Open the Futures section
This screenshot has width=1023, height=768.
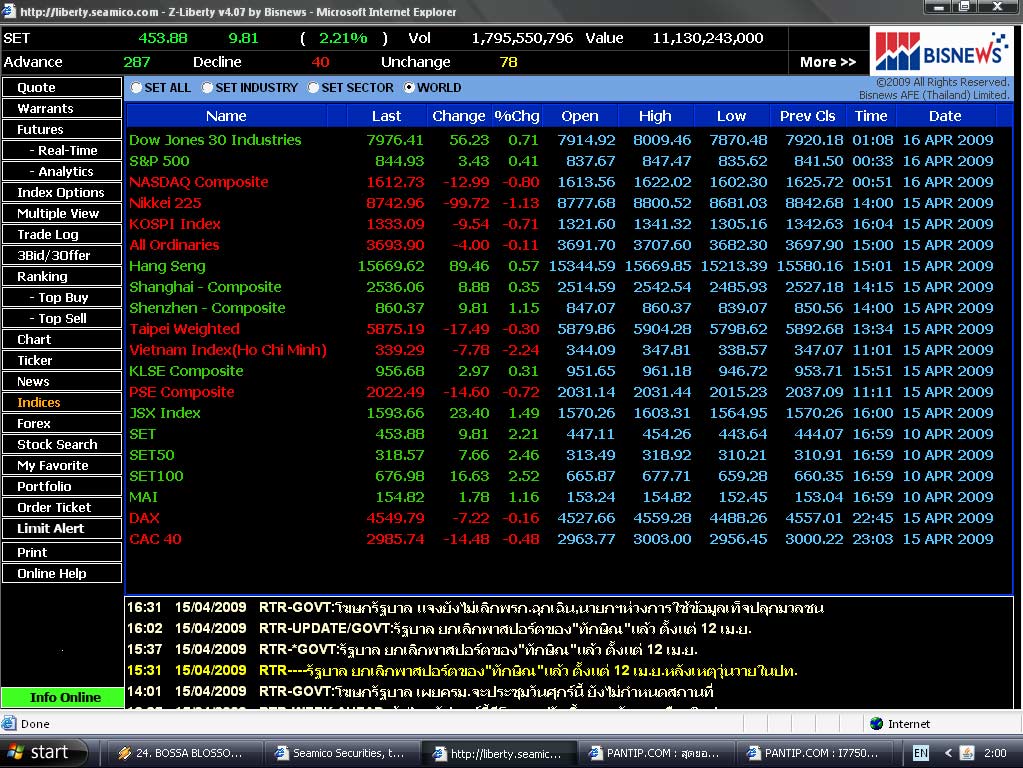click(x=62, y=129)
